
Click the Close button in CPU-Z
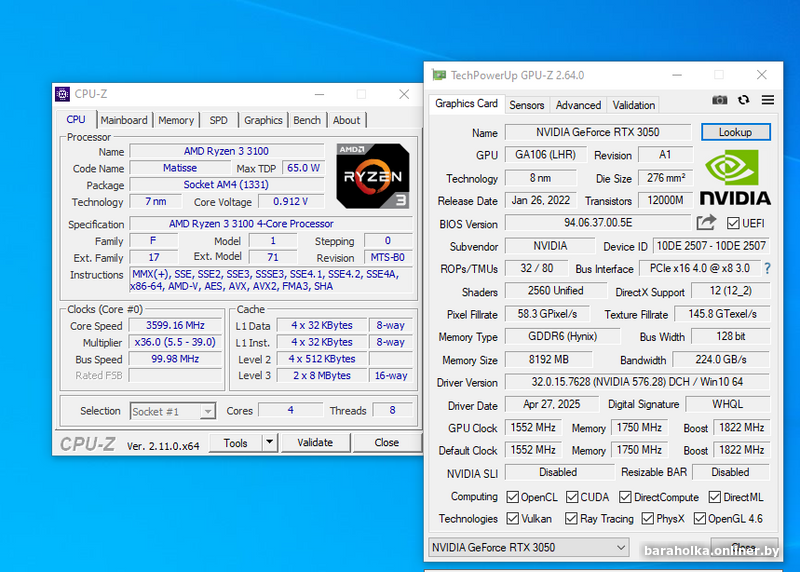click(387, 442)
